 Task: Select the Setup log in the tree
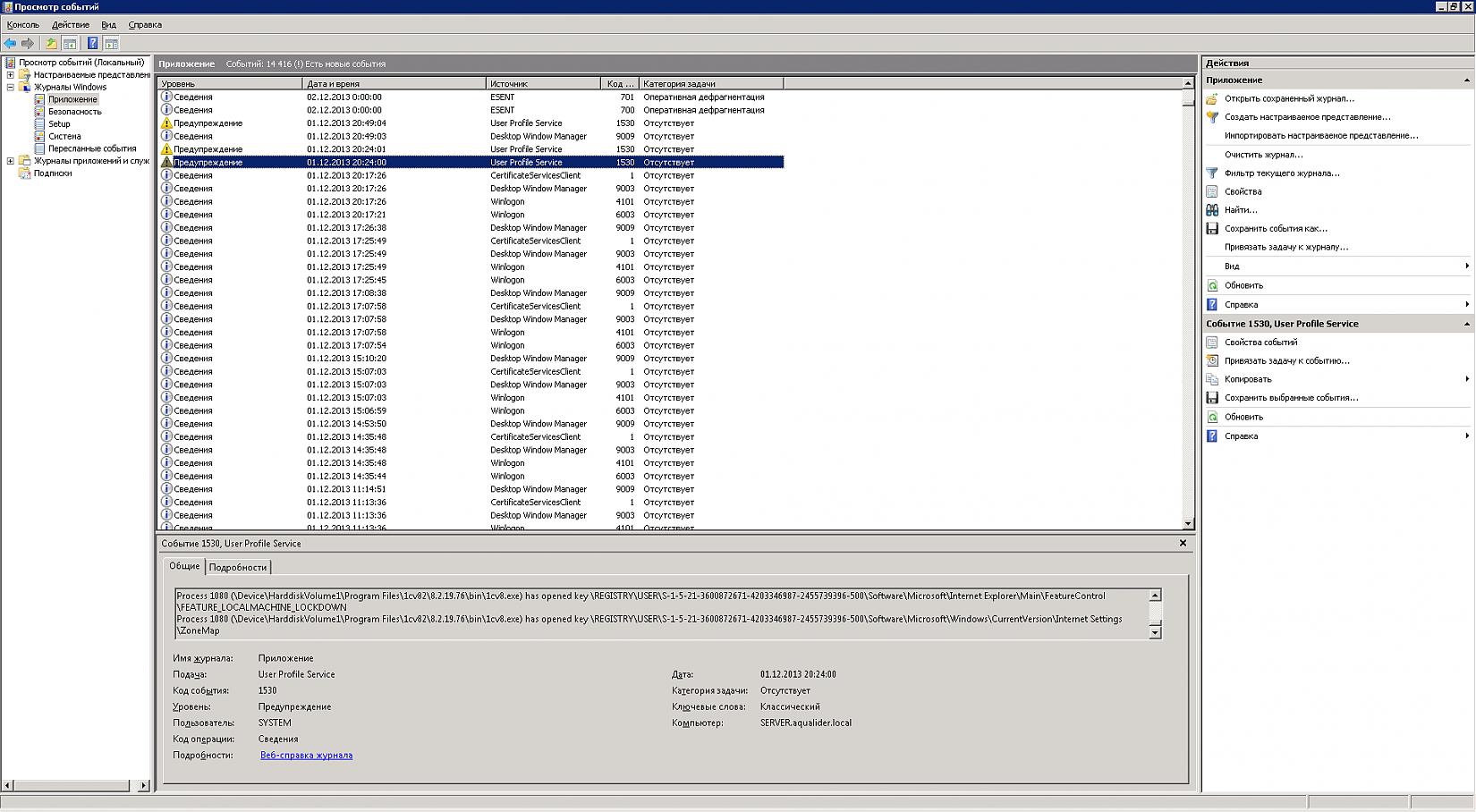coord(59,124)
